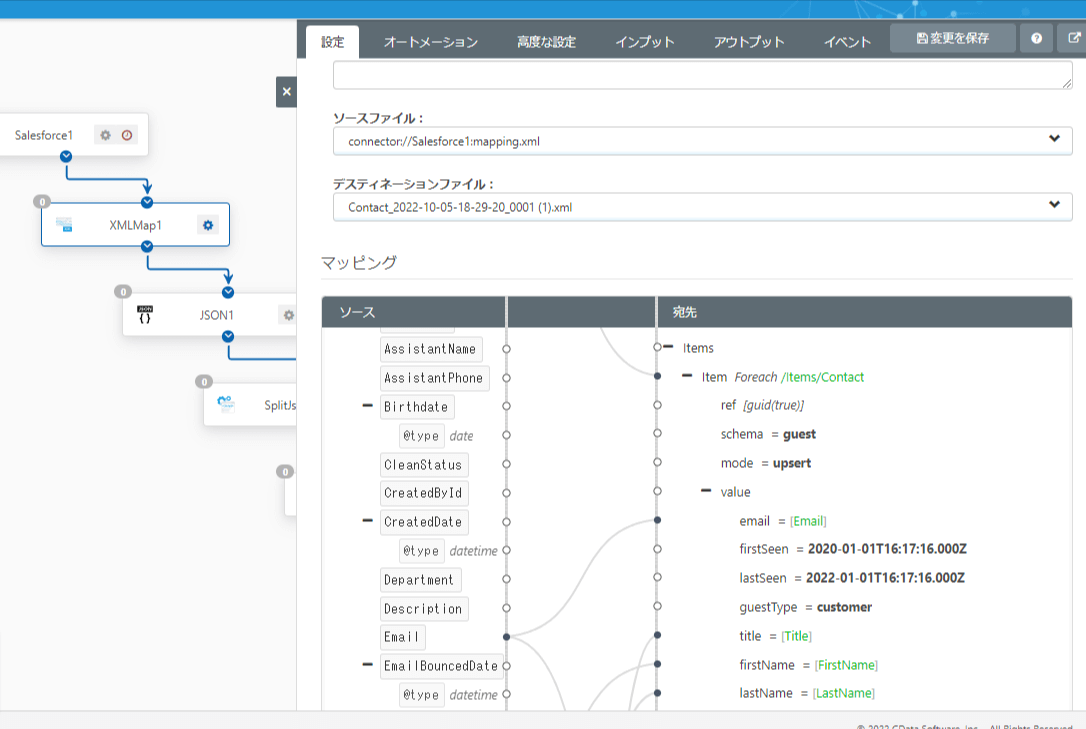Image resolution: width=1086 pixels, height=729 pixels.
Task: Collapse EmailBouncedDate source node
Action: [368, 665]
